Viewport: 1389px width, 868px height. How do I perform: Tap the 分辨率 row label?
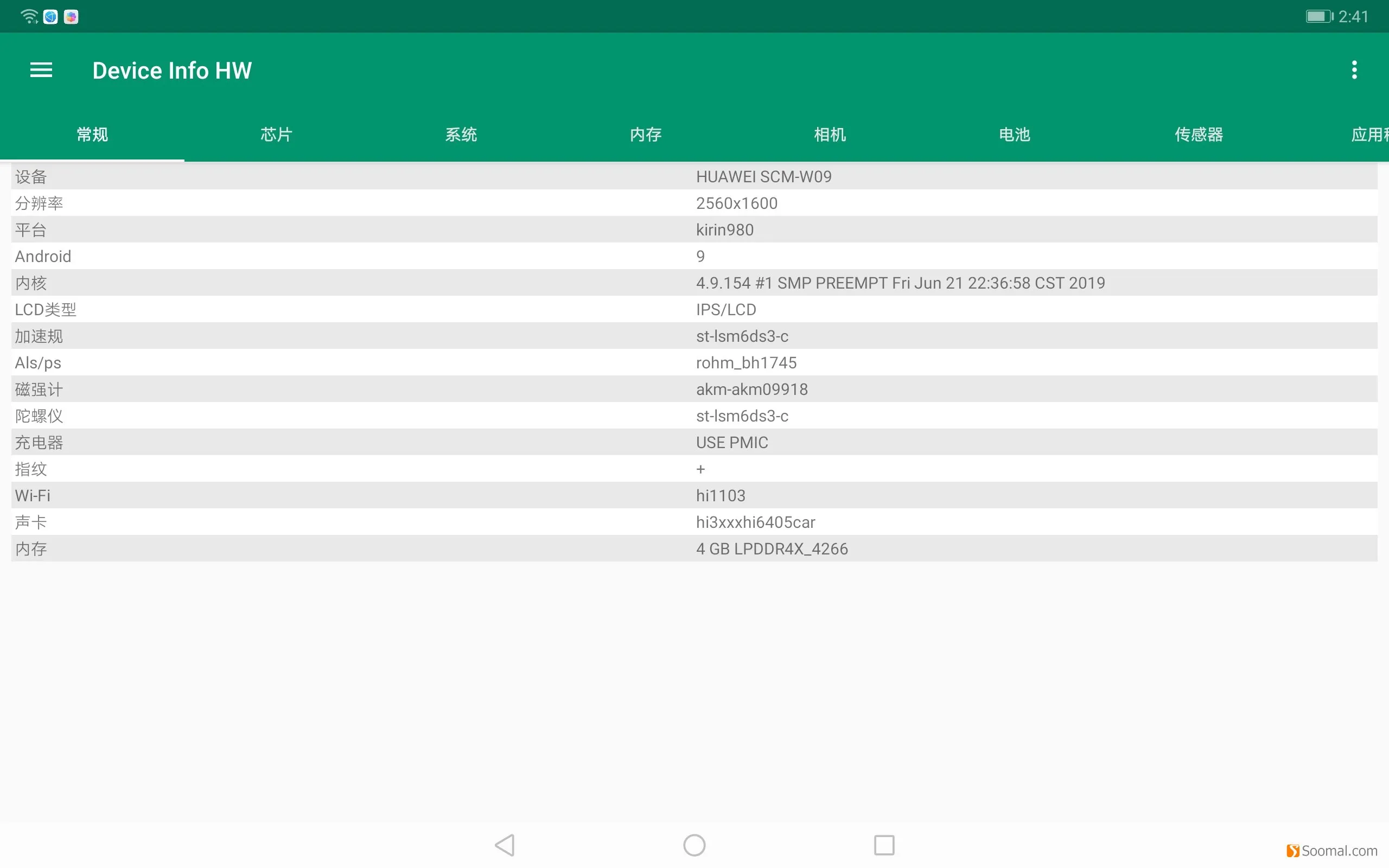point(39,203)
